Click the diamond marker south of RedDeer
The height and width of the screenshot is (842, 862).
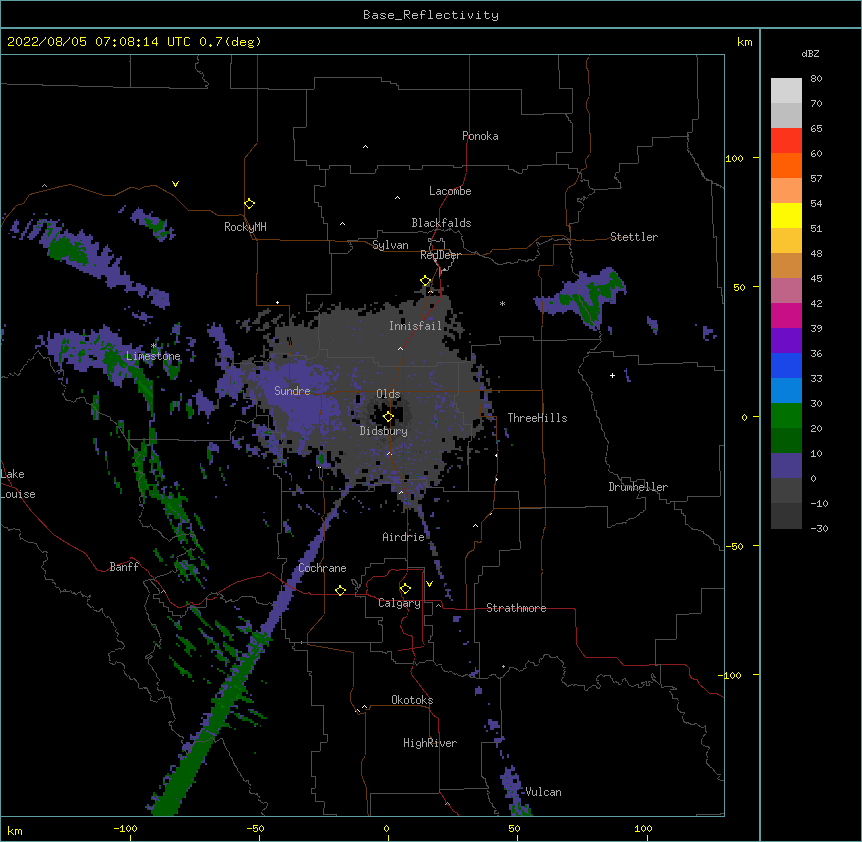(426, 281)
